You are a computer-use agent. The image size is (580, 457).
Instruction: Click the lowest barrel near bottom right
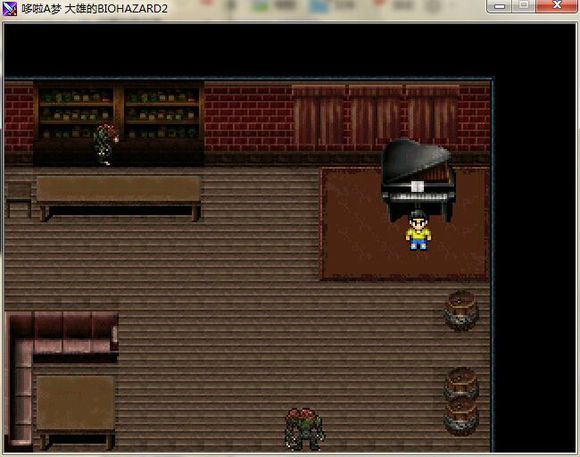click(461, 416)
